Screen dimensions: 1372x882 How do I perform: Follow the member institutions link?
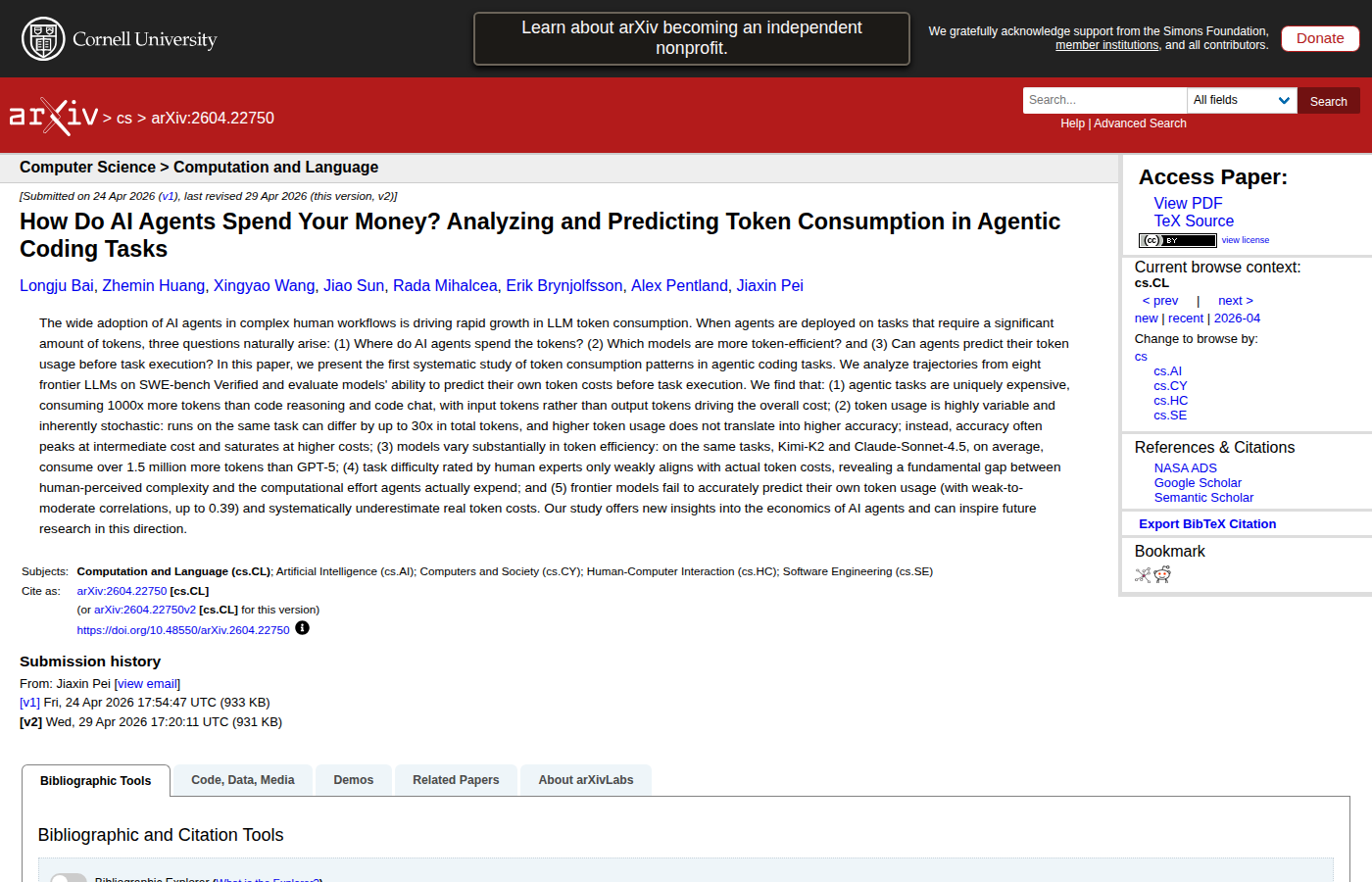1106,45
